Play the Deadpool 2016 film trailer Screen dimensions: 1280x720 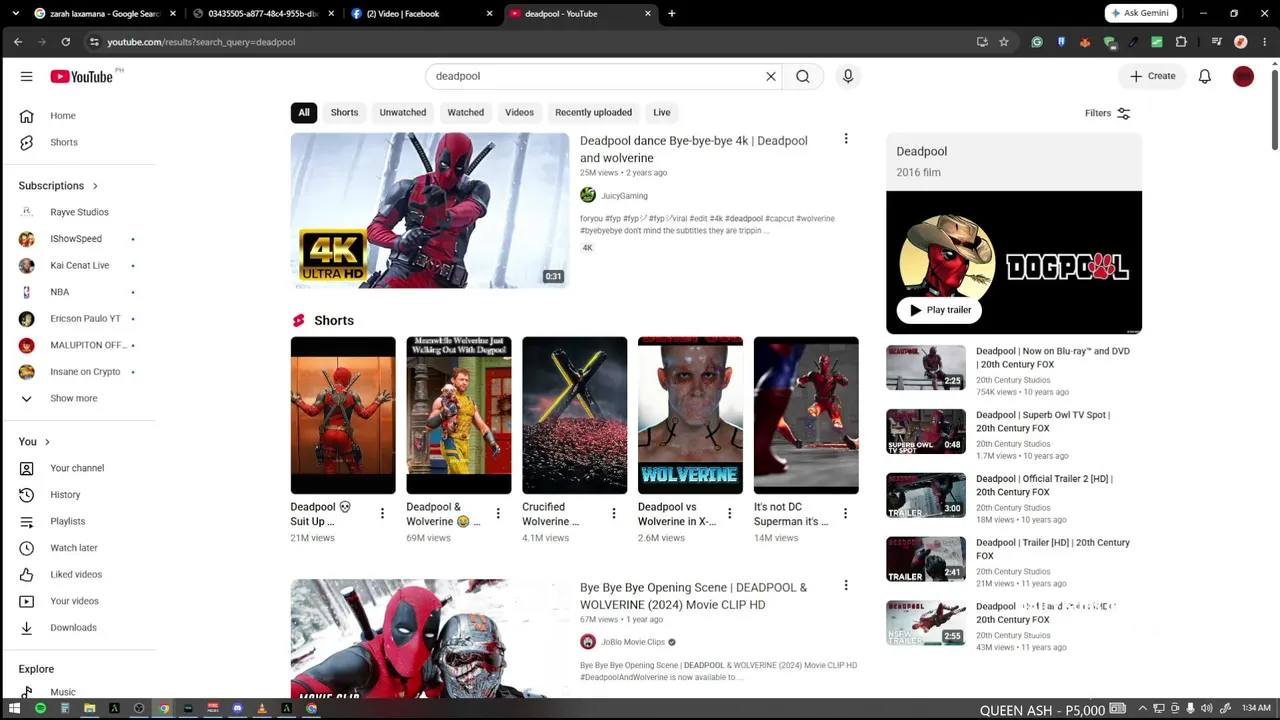click(940, 310)
